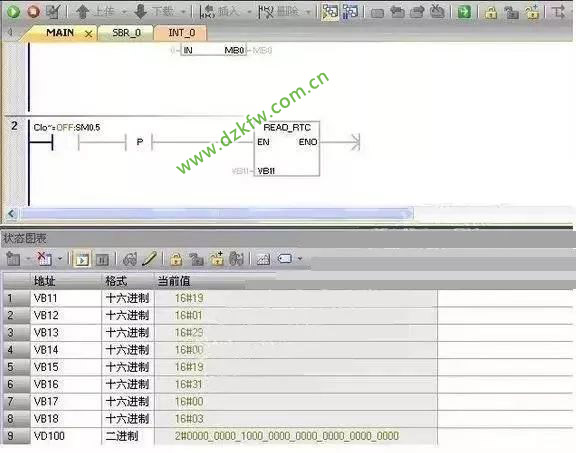Click the force lock icon in chart toolbar
Screen dimensions: 576x453
(176, 259)
